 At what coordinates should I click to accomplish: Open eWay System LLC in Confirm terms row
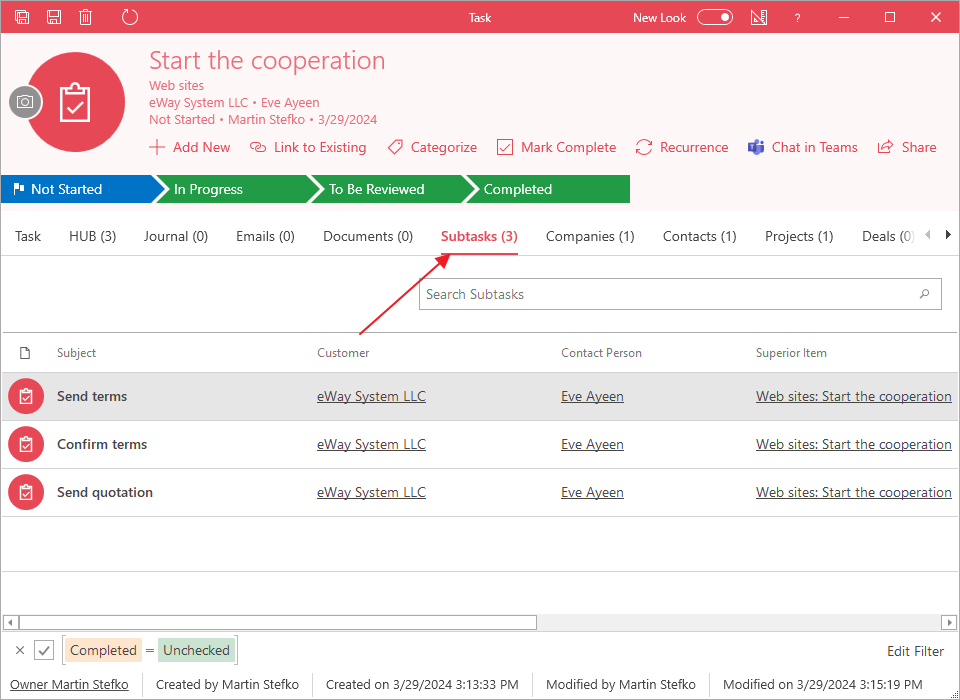(x=371, y=444)
